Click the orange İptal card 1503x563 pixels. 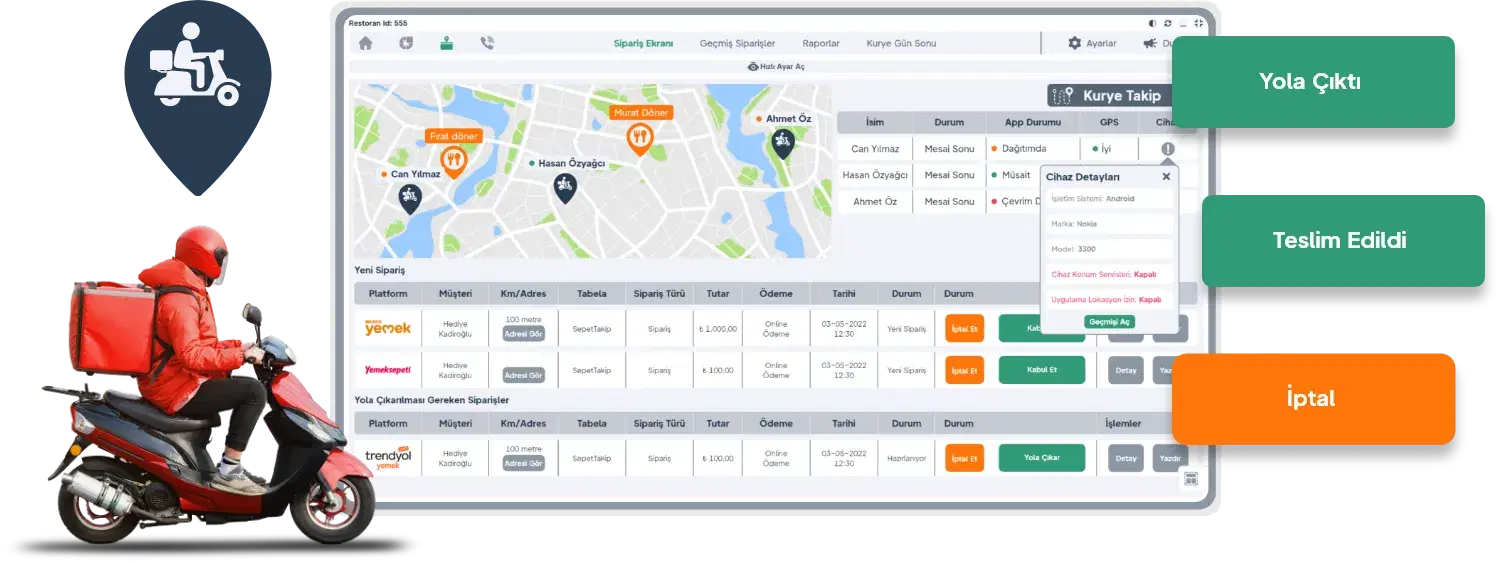pyautogui.click(x=1312, y=398)
